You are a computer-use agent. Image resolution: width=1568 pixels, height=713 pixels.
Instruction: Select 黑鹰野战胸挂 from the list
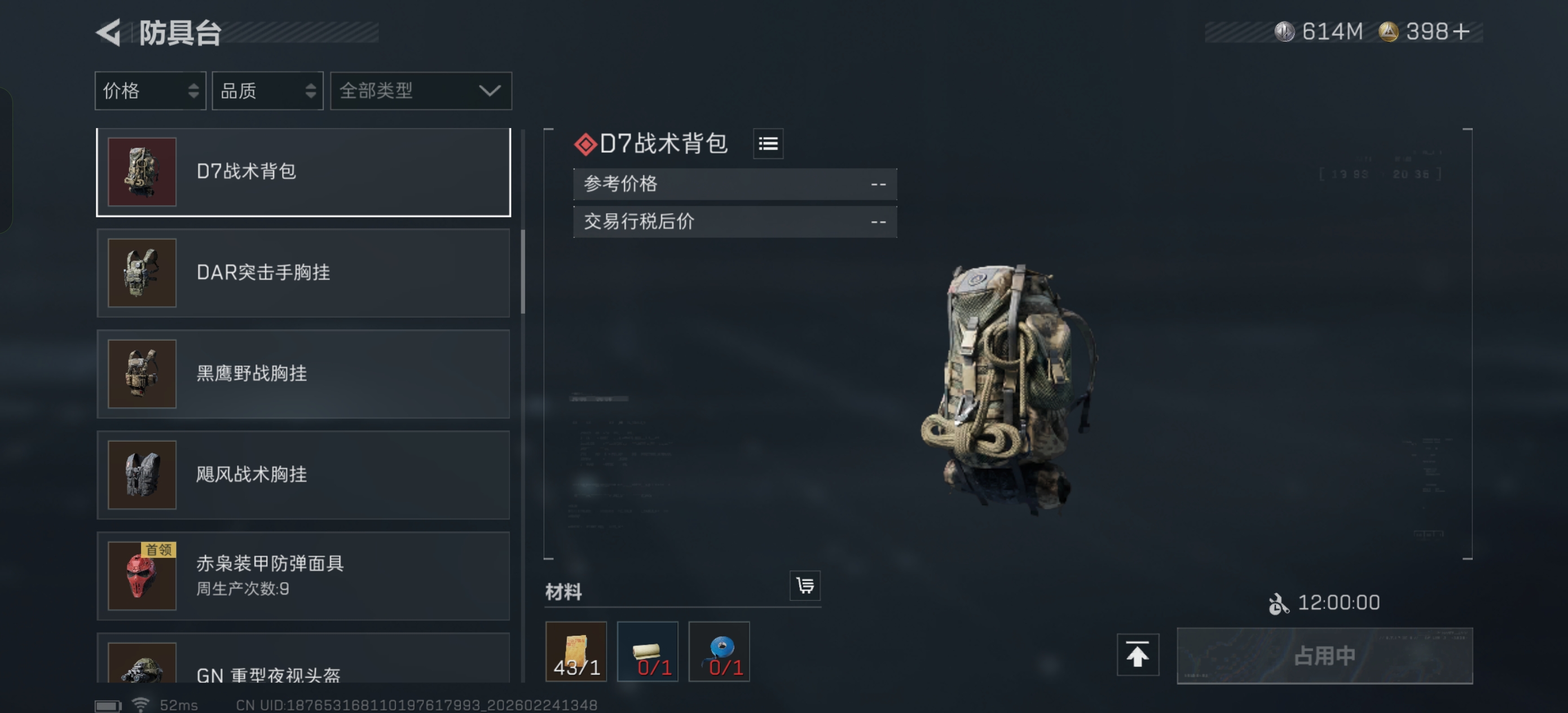click(303, 374)
